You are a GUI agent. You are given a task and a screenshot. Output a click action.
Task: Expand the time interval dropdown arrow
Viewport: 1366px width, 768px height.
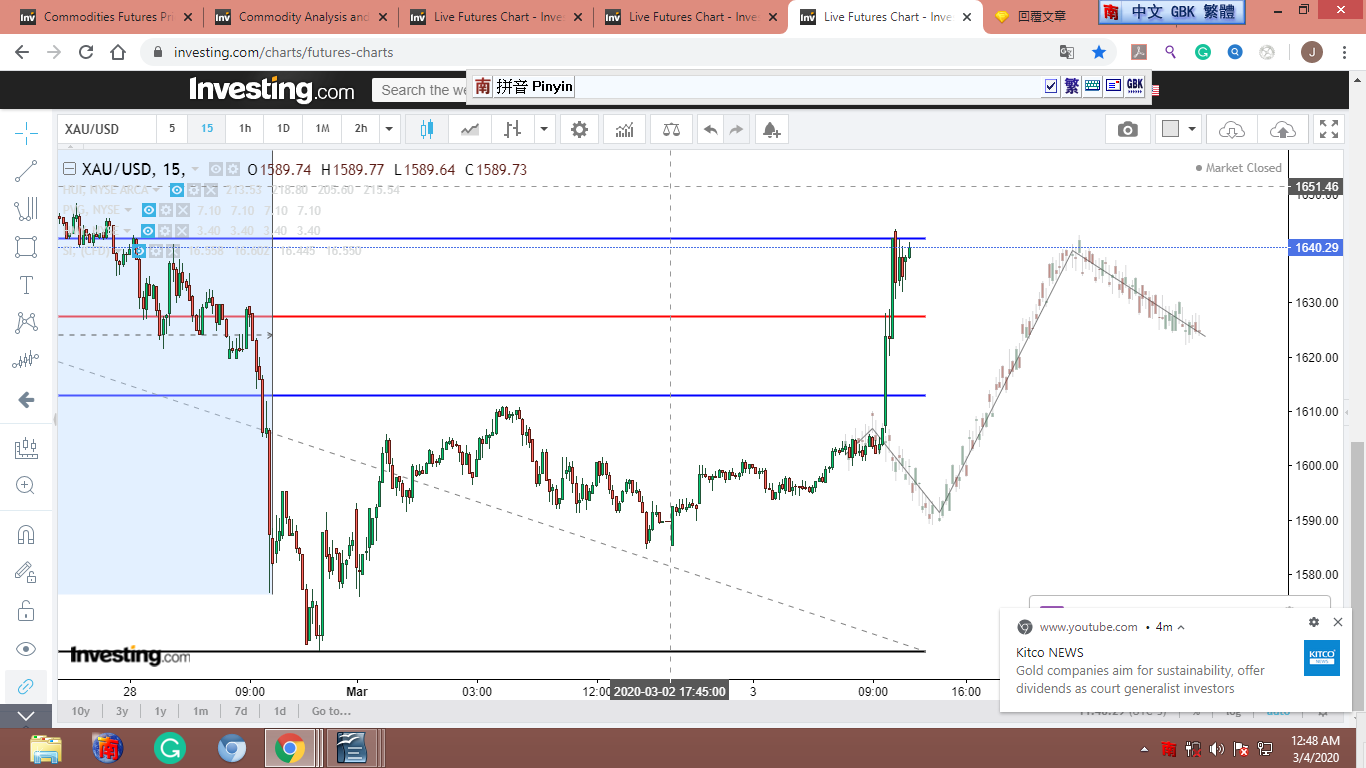390,129
